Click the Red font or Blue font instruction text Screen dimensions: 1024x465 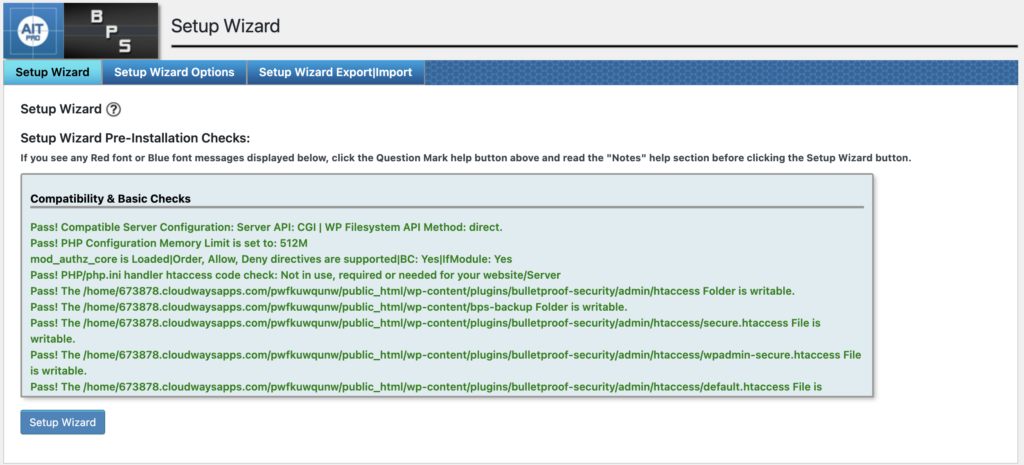click(x=465, y=158)
